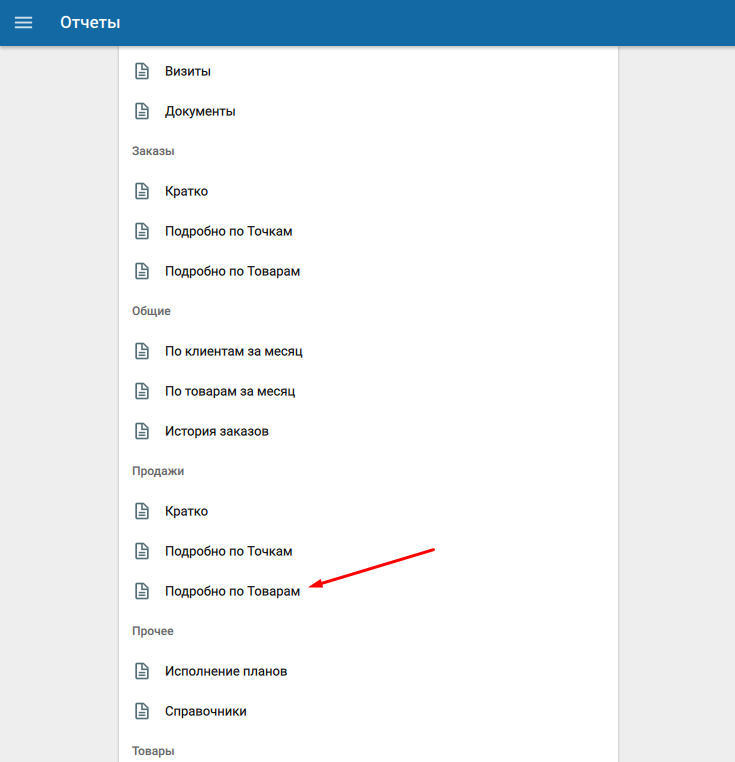Select Кратко report in Продажи section

point(186,511)
